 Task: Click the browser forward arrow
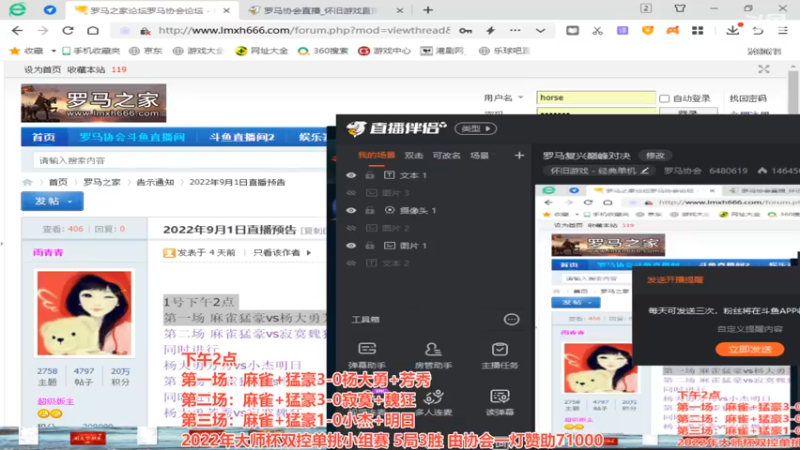43,31
